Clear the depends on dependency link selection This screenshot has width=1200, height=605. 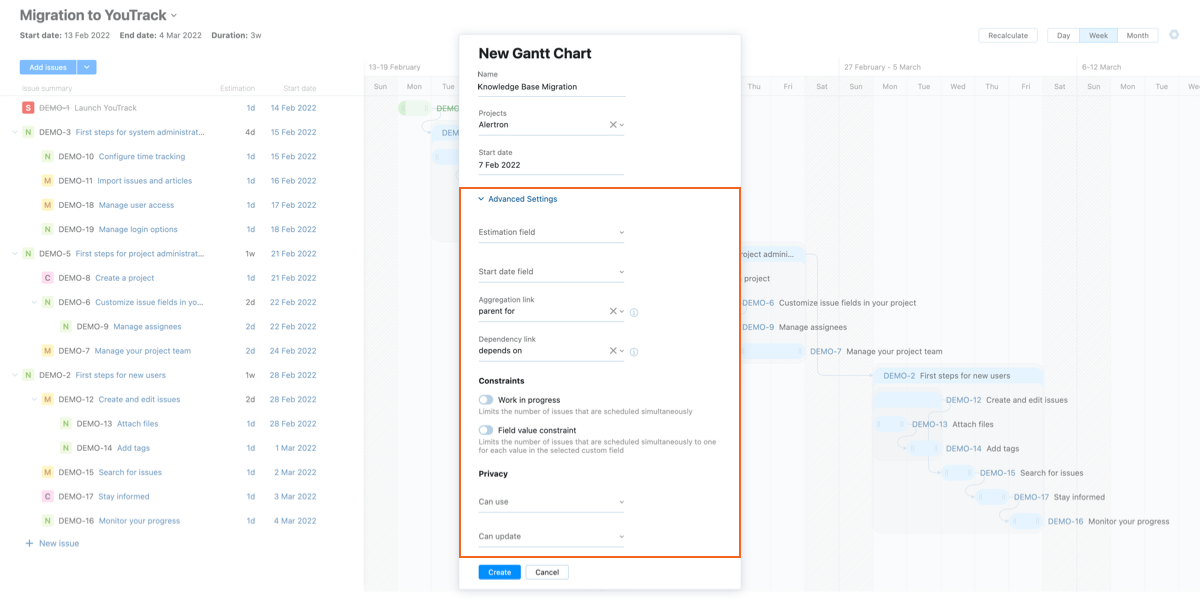point(613,351)
